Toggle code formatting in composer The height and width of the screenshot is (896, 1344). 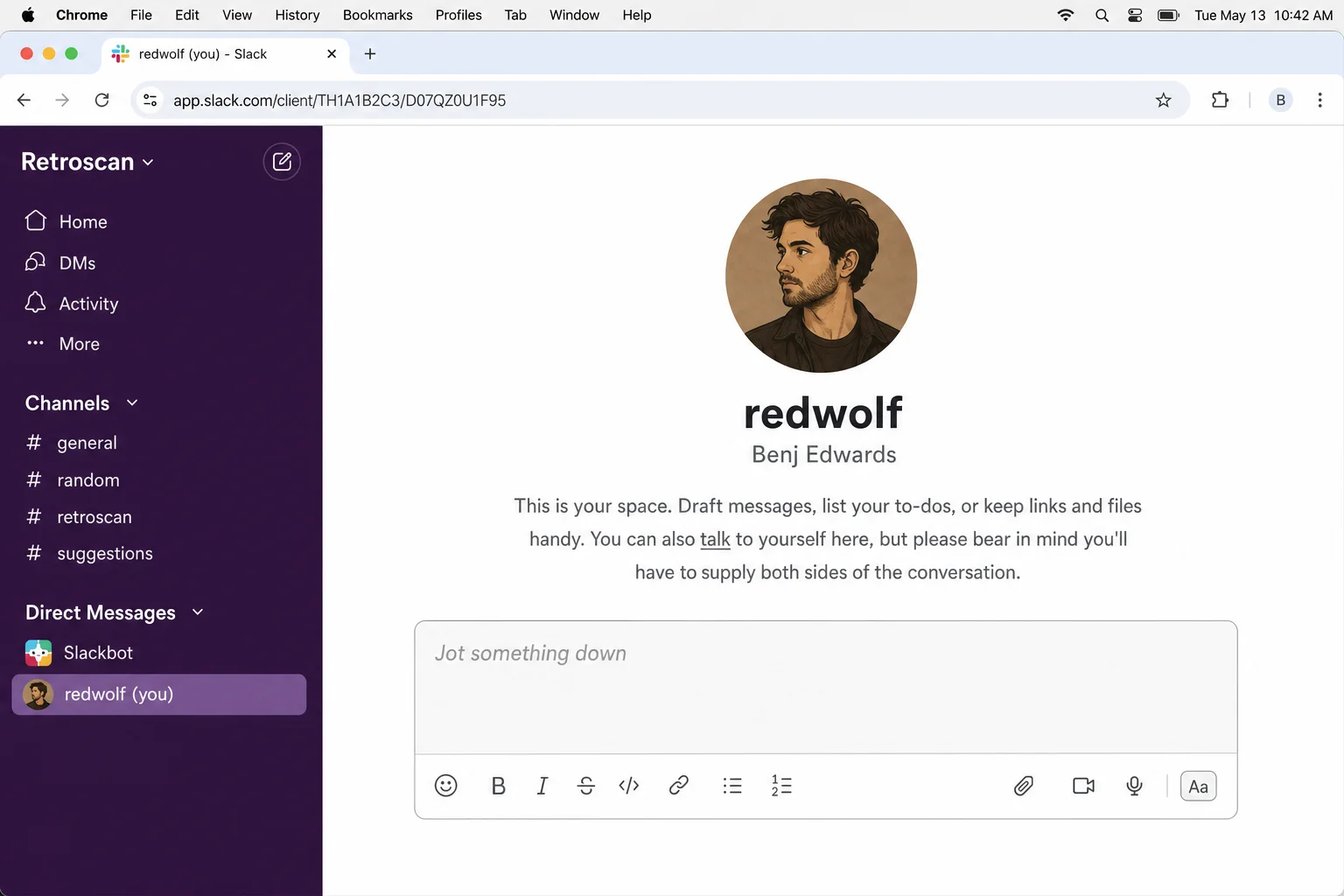[x=629, y=786]
